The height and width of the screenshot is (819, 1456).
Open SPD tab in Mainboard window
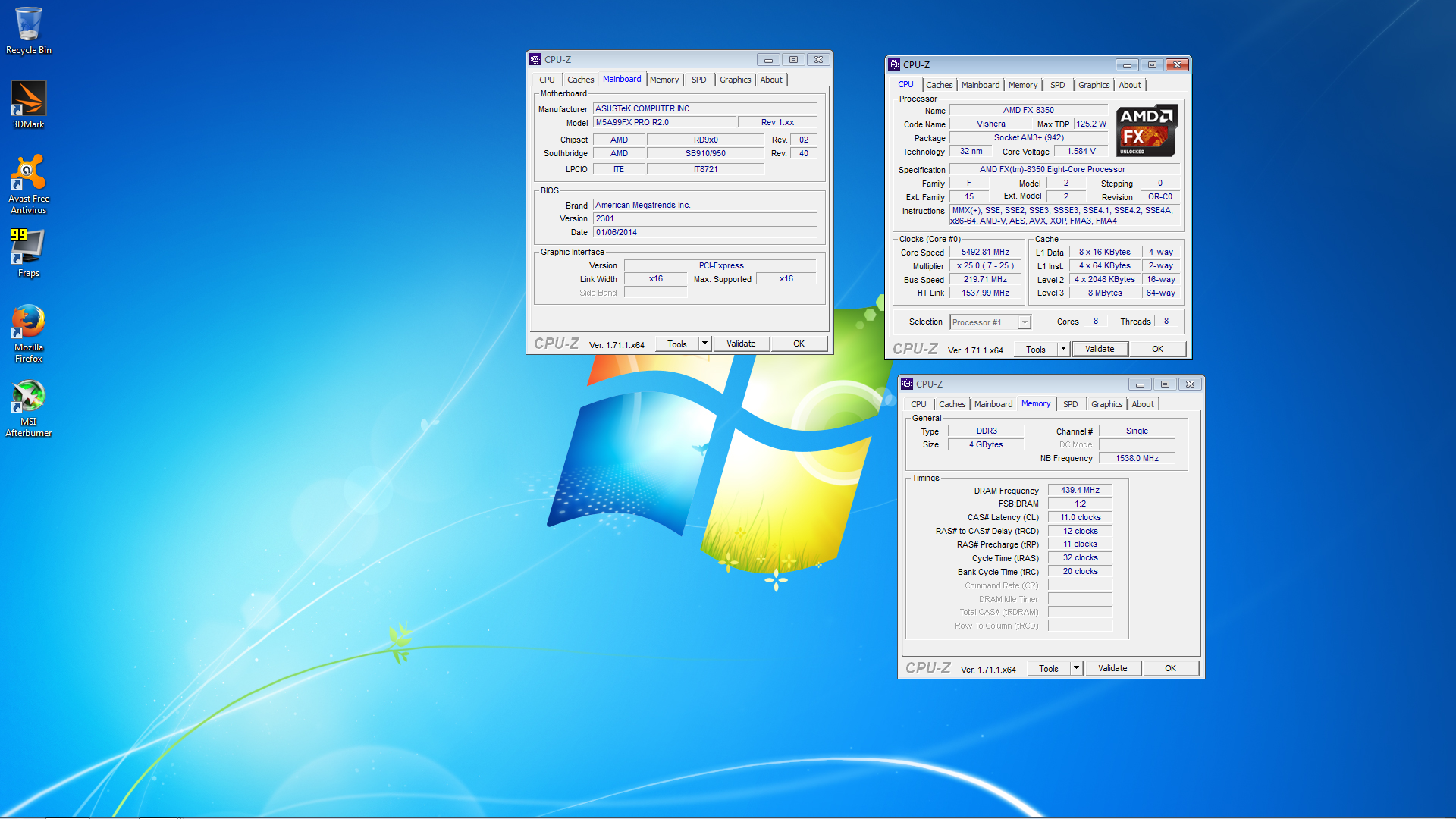coord(698,80)
